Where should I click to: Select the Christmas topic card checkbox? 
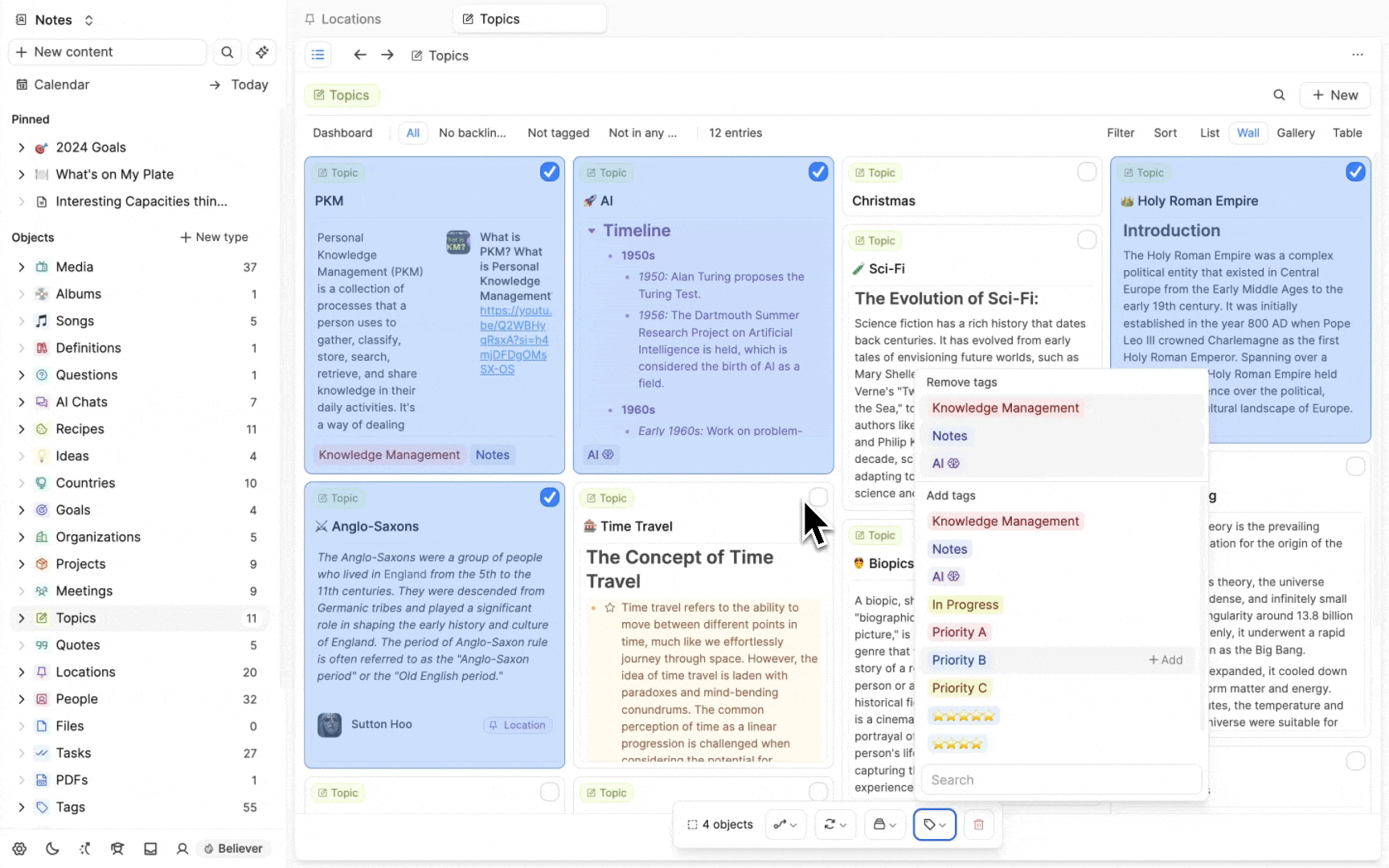pos(1087,172)
